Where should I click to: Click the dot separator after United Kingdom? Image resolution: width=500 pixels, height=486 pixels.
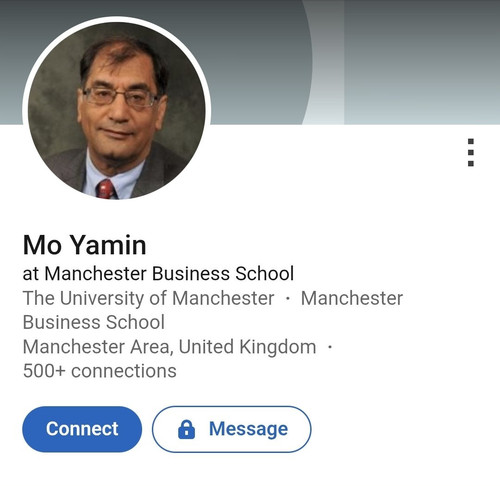point(330,347)
